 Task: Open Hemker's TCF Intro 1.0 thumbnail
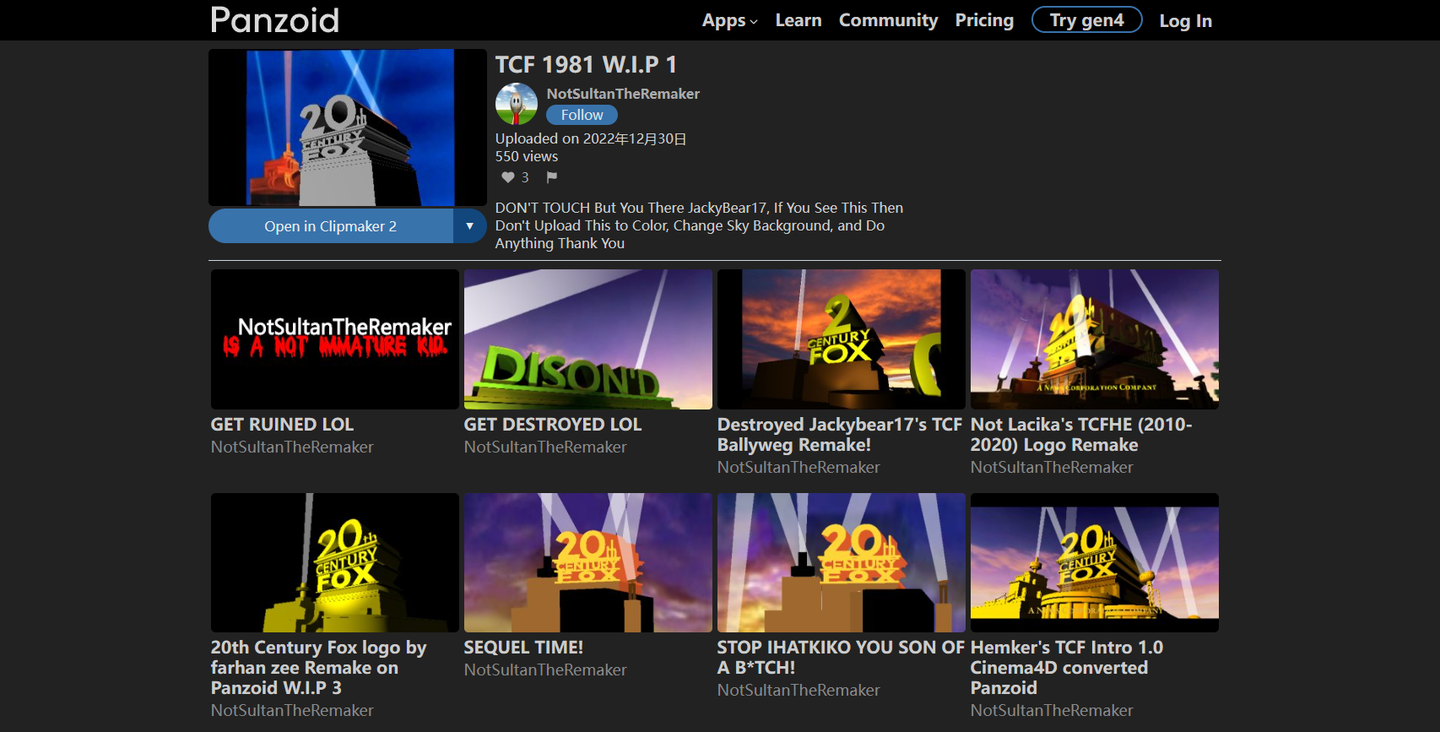[1094, 562]
